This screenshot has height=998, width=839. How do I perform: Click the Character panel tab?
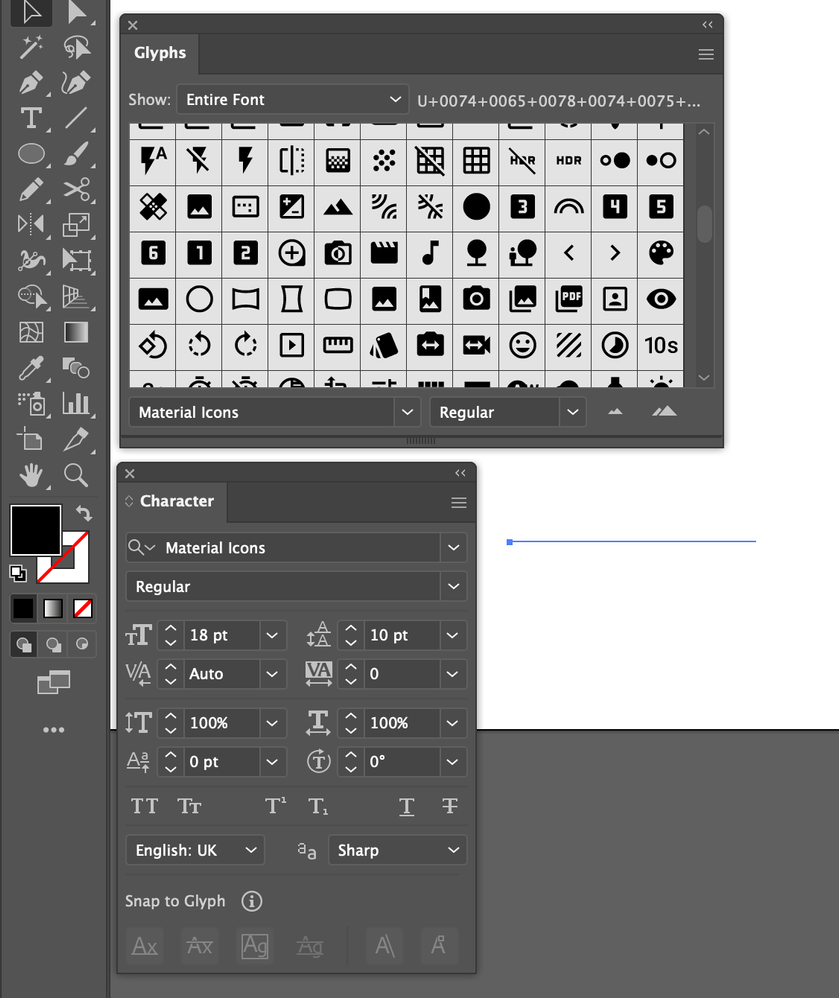173,502
